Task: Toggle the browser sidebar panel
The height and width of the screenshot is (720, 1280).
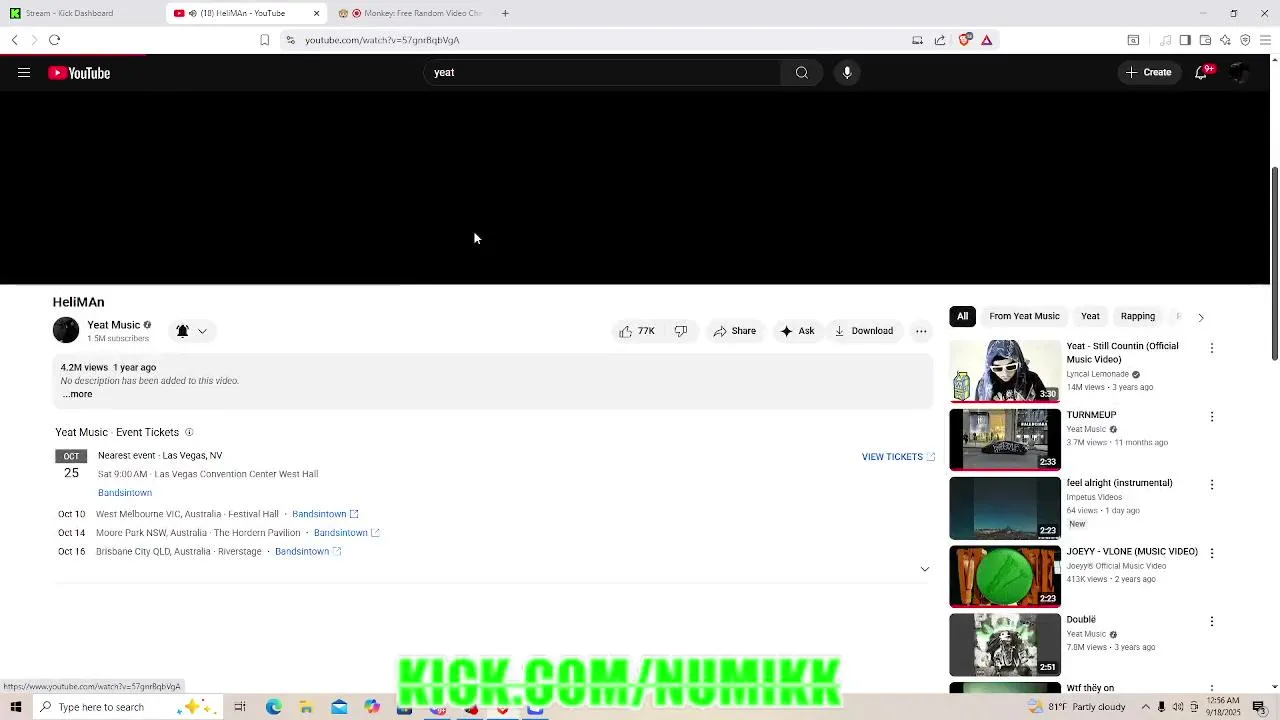Action: pyautogui.click(x=1185, y=40)
